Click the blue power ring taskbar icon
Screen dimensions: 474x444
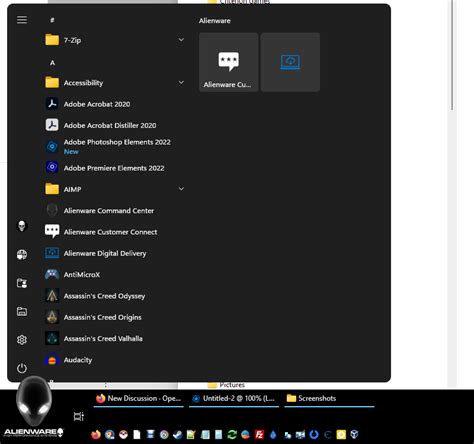314,434
